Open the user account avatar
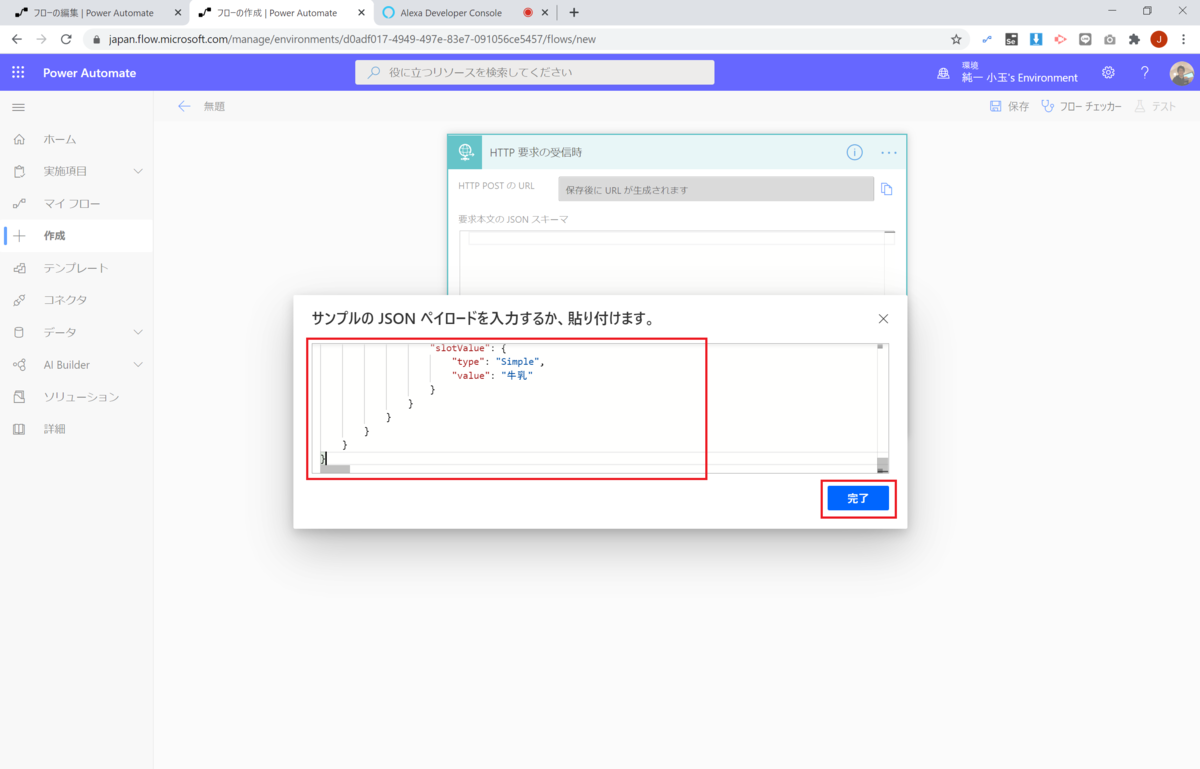Screen dimensions: 1200x769 tap(1181, 73)
